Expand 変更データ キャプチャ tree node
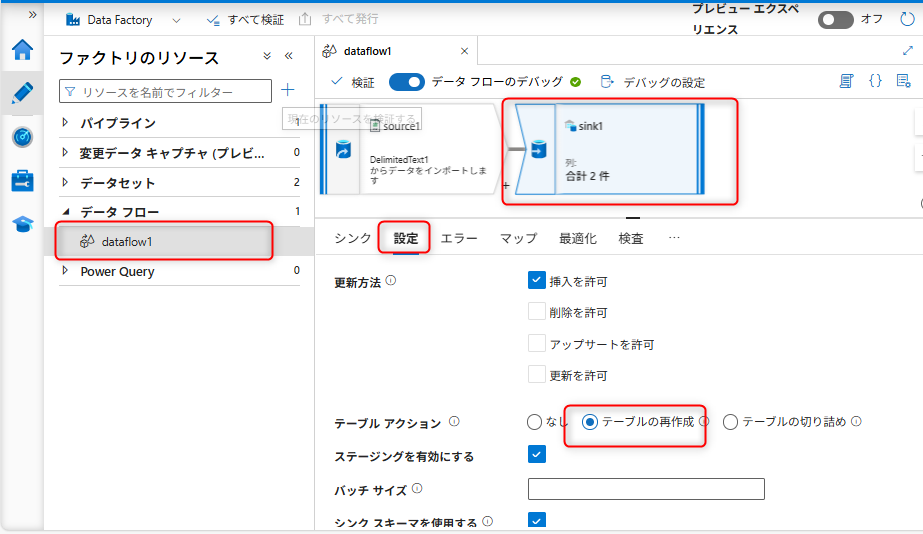The width and height of the screenshot is (923, 534). click(x=65, y=152)
